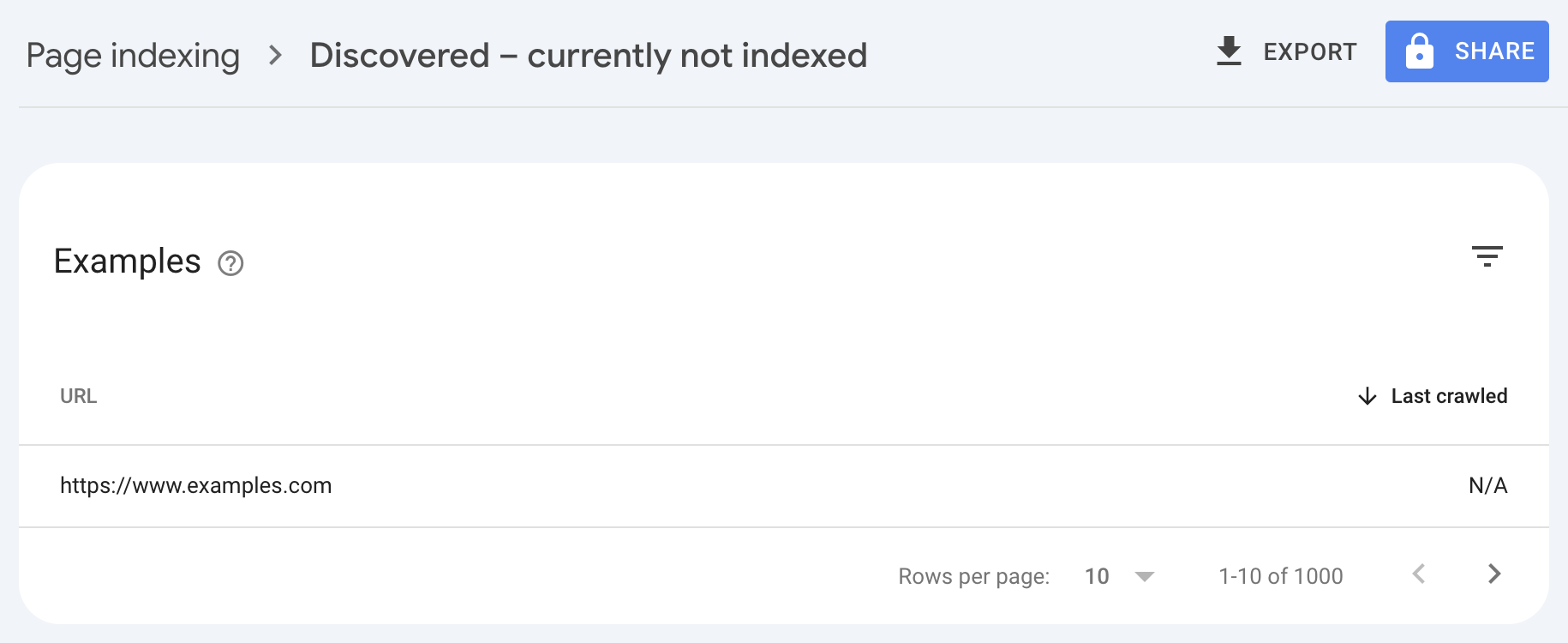This screenshot has width=1568, height=643.
Task: Click the 1-10 of 1000 pagination text
Action: (x=1281, y=576)
